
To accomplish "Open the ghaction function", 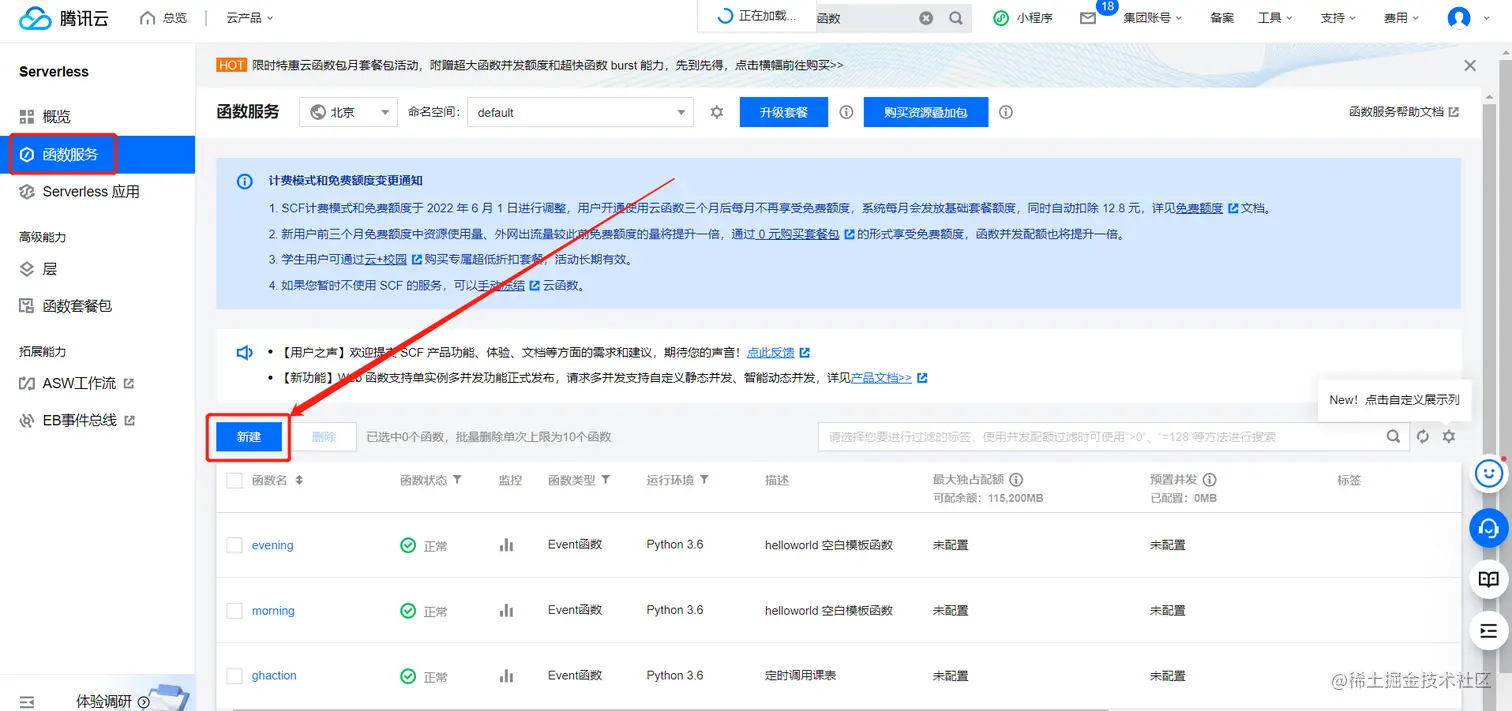I will pyautogui.click(x=274, y=675).
